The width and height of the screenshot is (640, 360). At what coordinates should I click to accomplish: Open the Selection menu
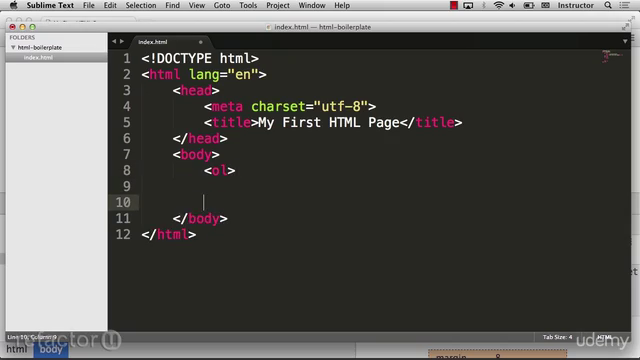(x=141, y=5)
